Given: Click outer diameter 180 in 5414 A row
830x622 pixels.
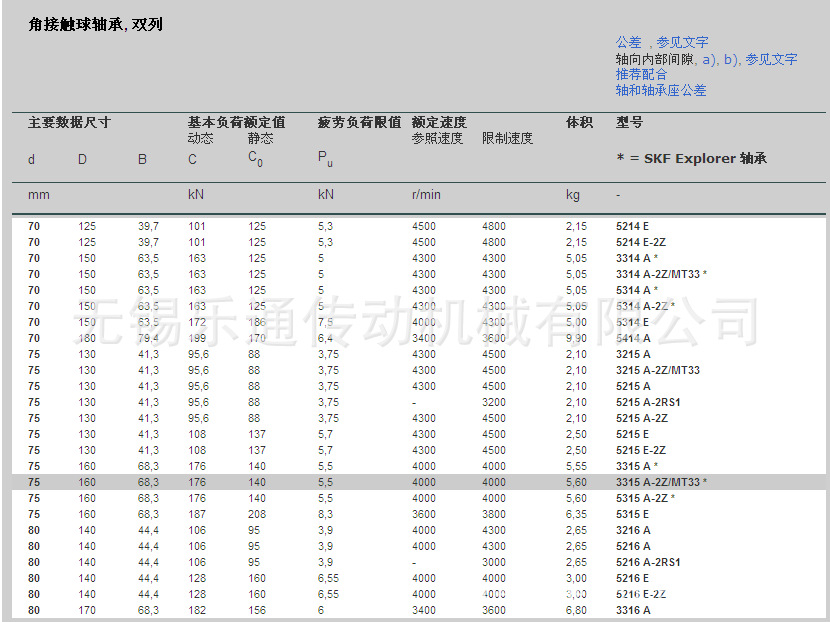Looking at the screenshot, I should 87,338.
